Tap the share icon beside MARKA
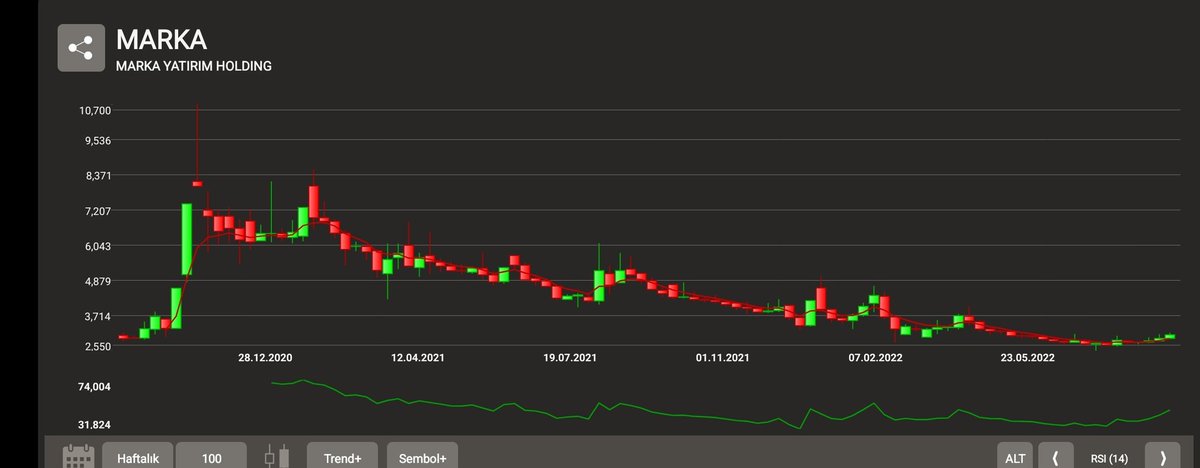This screenshot has height=468, width=1200. coord(81,48)
